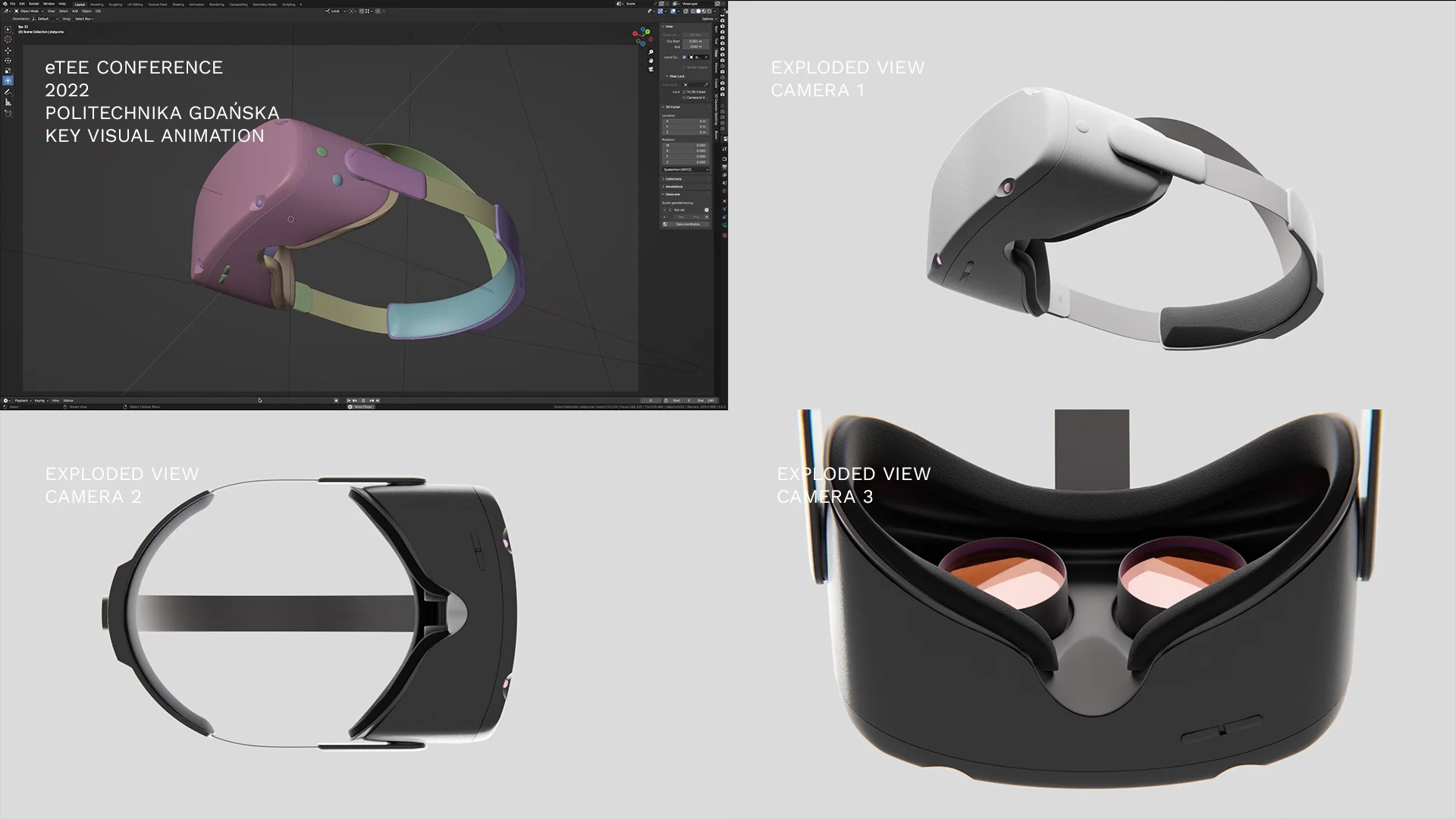1456x819 pixels.
Task: Open the Item tab in sidebar
Action: point(716,30)
